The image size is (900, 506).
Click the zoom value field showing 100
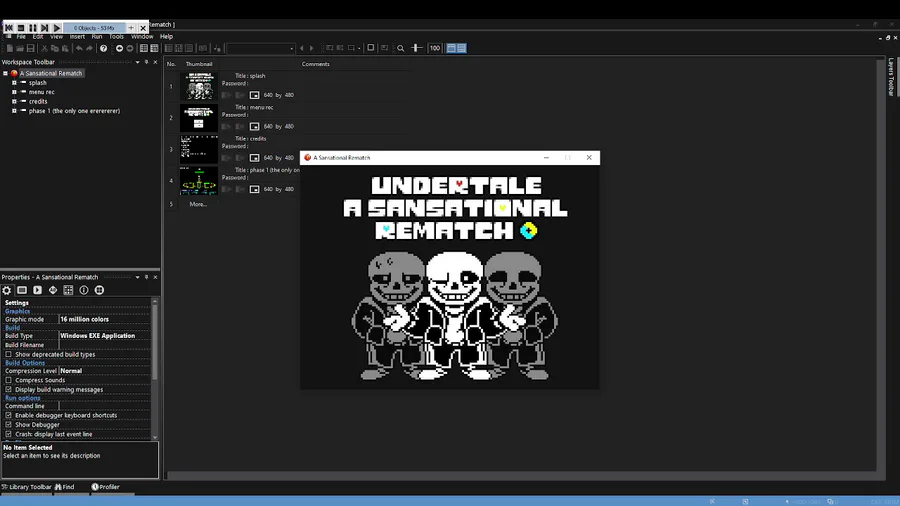point(435,48)
